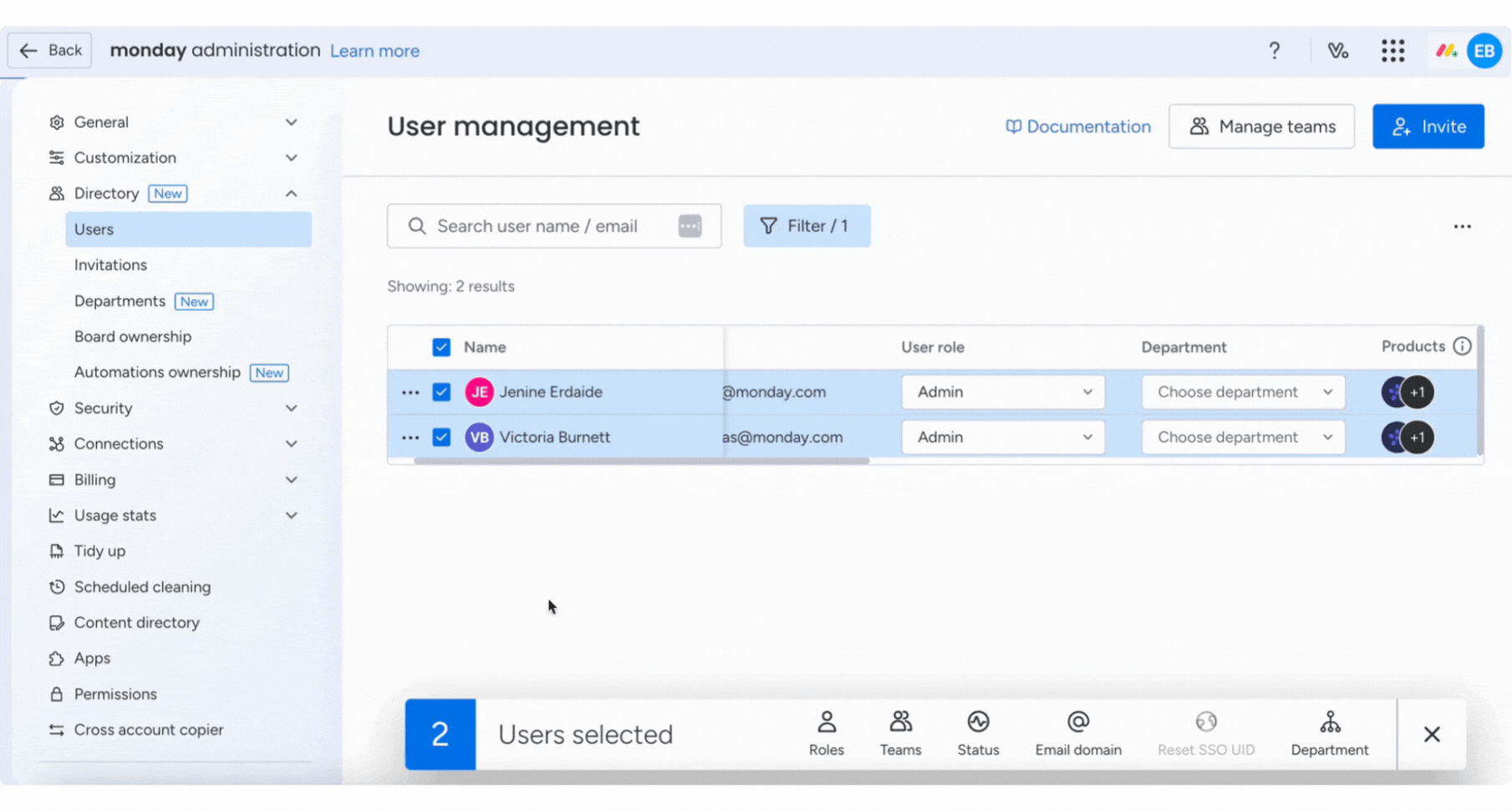The width and height of the screenshot is (1512, 811).
Task: Open the Cross account copier
Action: click(149, 730)
